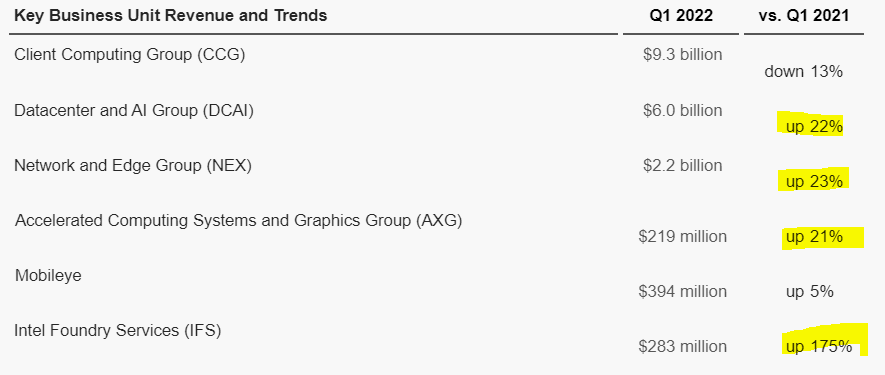This screenshot has width=885, height=375.
Task: Click the Network and Edge Group (NEX) label
Action: coord(133,165)
